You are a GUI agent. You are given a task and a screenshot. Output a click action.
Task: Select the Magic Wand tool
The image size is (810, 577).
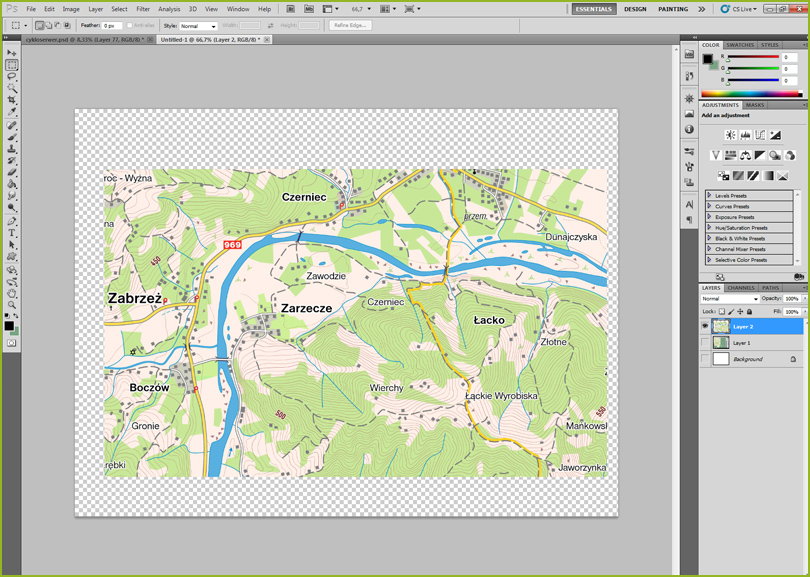click(x=11, y=88)
